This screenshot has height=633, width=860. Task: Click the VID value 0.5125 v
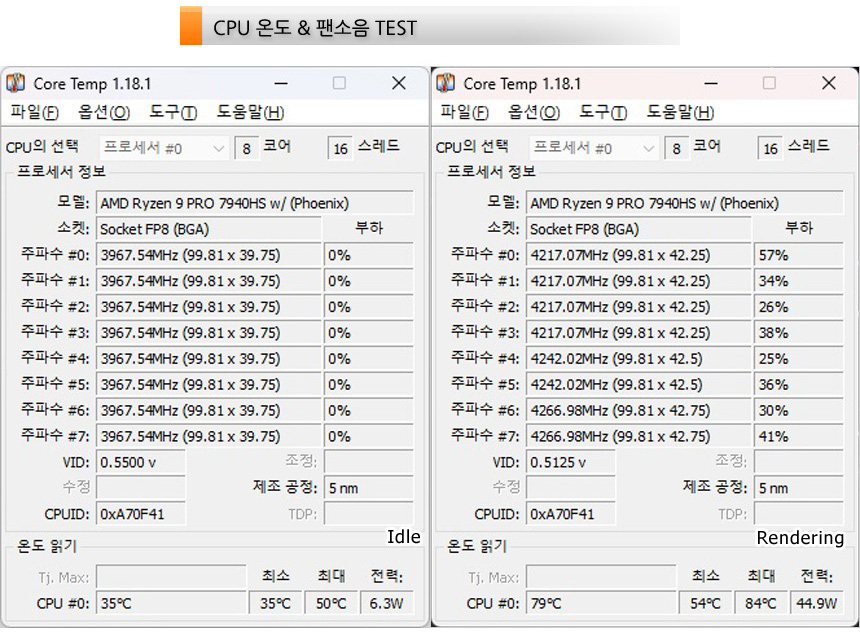click(x=571, y=462)
